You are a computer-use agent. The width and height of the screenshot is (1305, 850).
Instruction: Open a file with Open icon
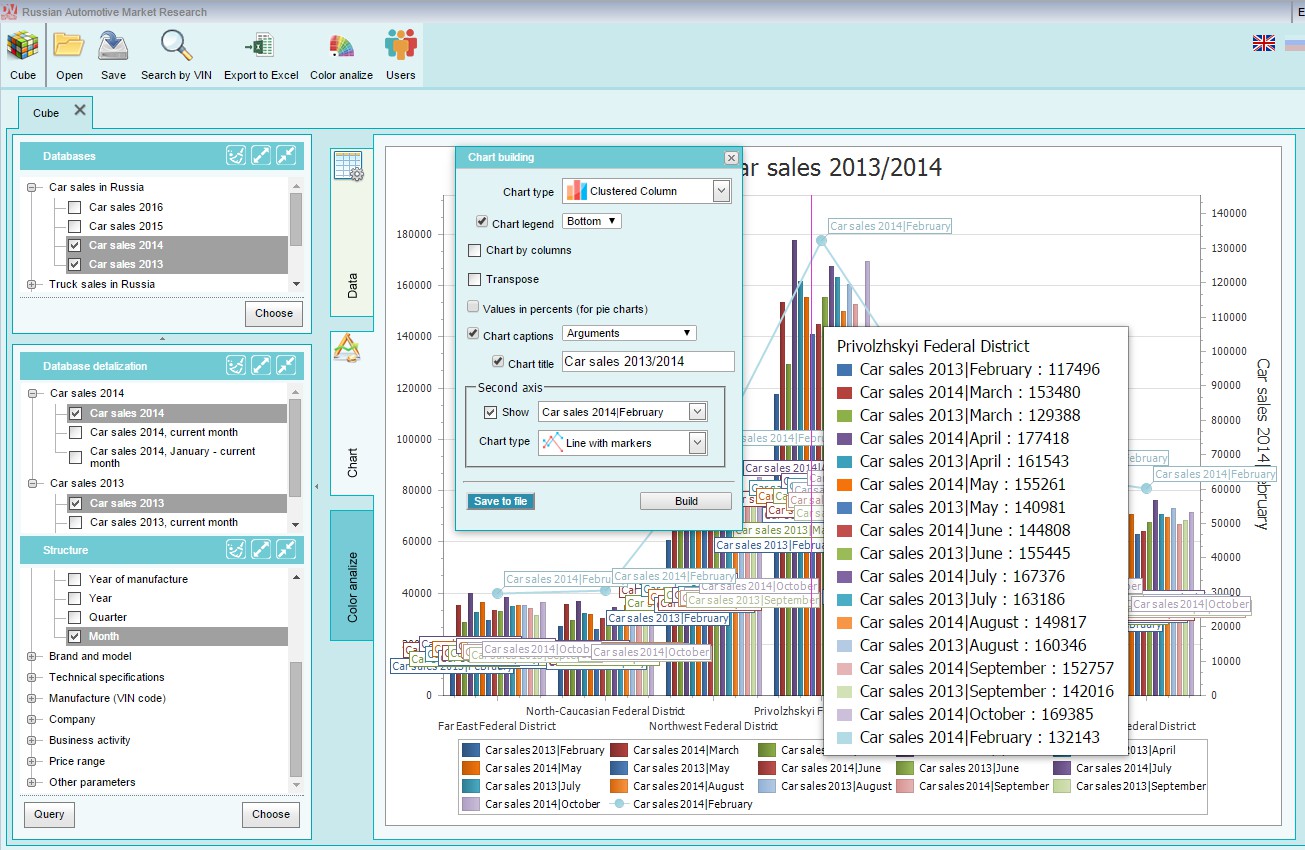tap(69, 47)
